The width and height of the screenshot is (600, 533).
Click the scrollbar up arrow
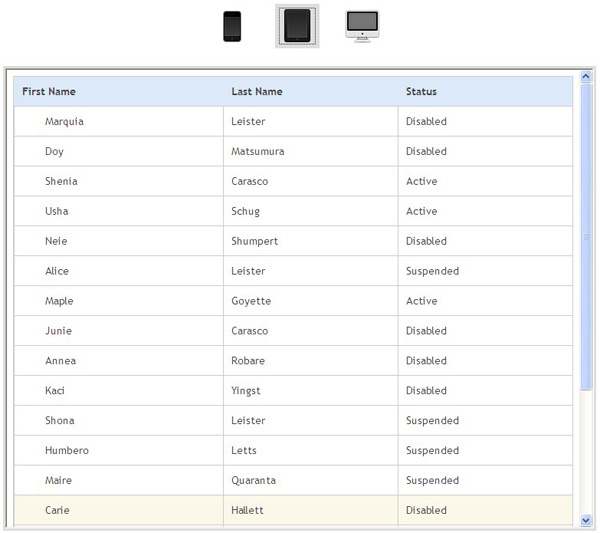(x=586, y=78)
